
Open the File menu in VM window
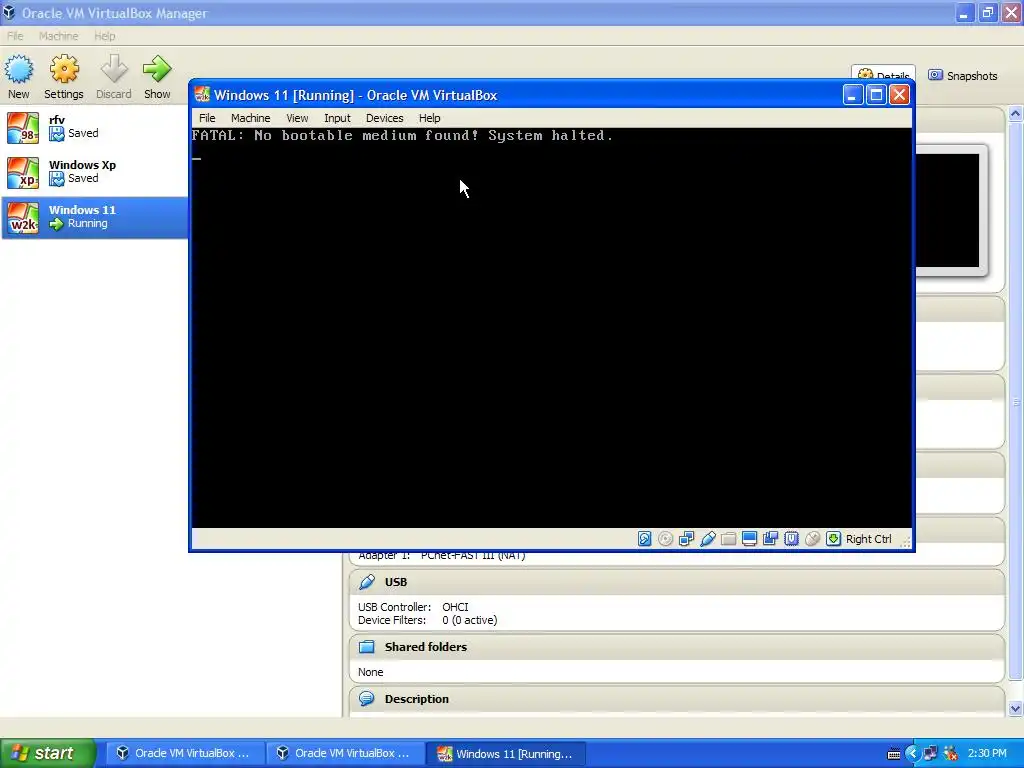coord(207,118)
